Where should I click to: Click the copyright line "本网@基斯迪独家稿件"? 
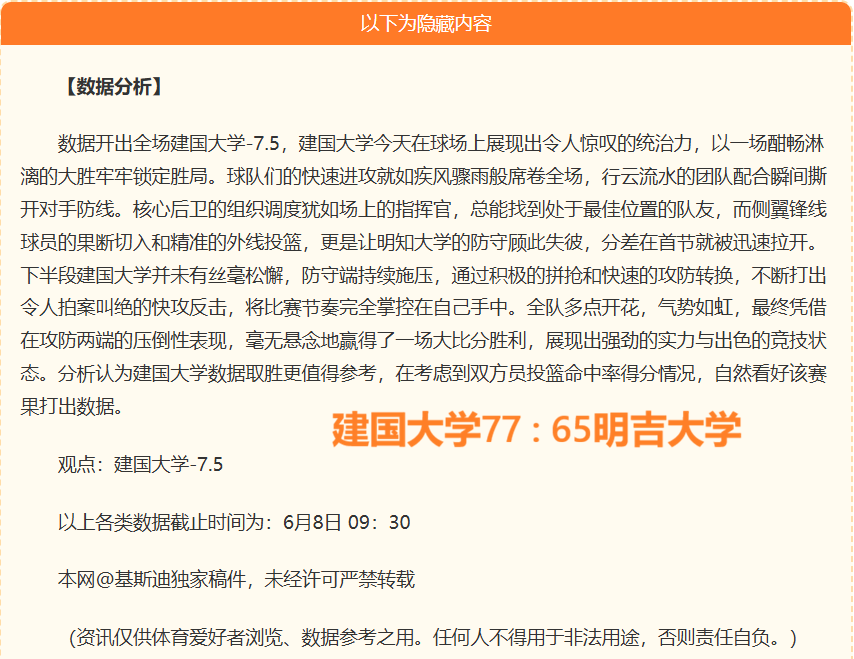[152, 579]
